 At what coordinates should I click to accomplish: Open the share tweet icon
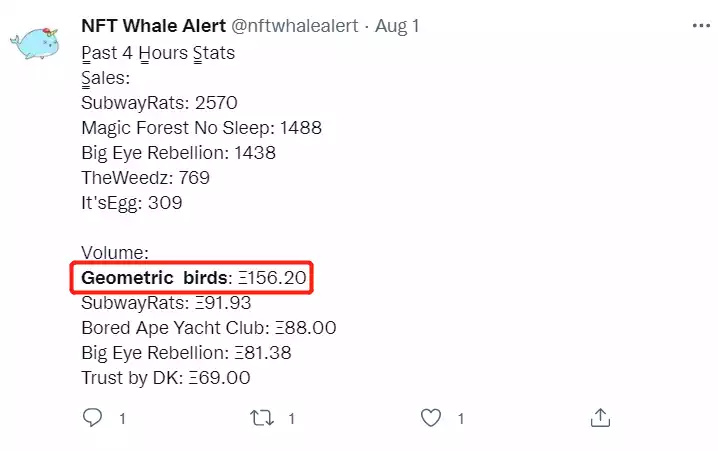pos(600,417)
